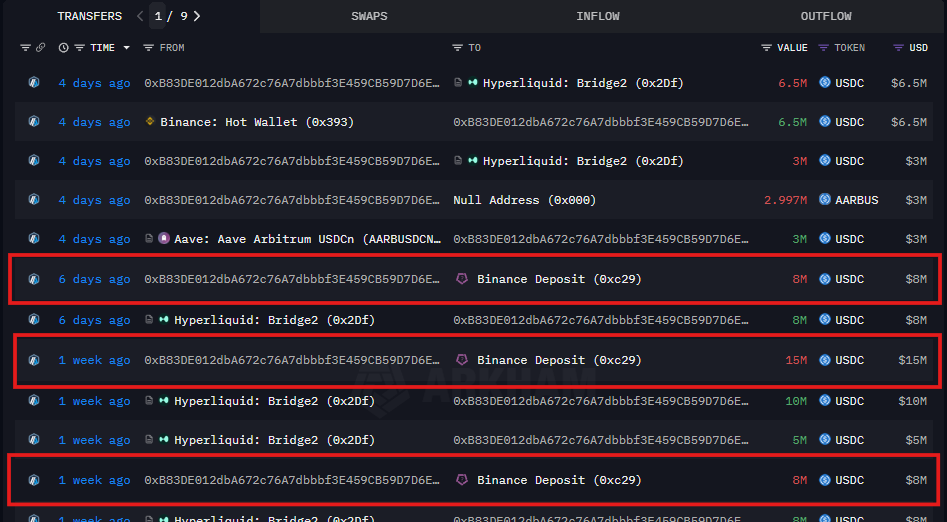The width and height of the screenshot is (947, 522).
Task: Click recipient address 0xB83DE… in Binance Hot Wallet row
Action: (x=601, y=122)
